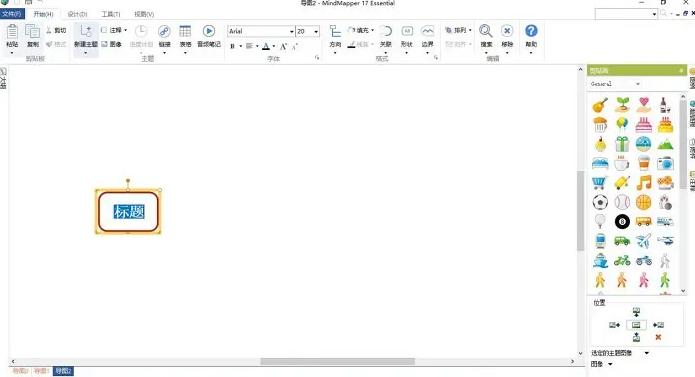695x377 pixels.
Task: Click the horizontal scrollbar thumb
Action: (338, 361)
